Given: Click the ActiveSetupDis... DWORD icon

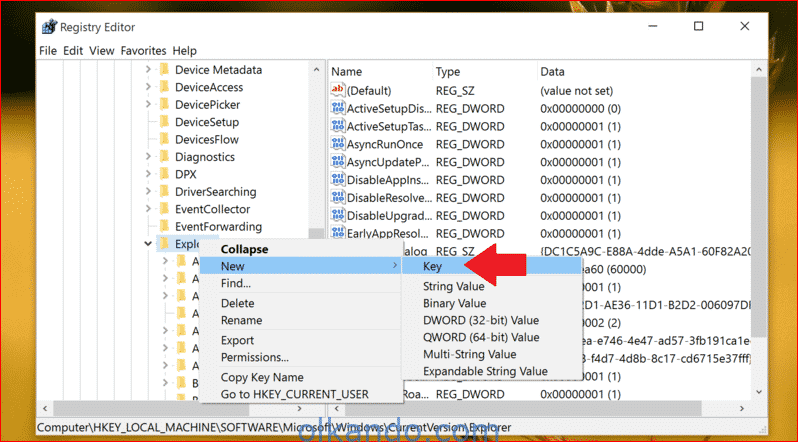Looking at the screenshot, I should pyautogui.click(x=338, y=108).
